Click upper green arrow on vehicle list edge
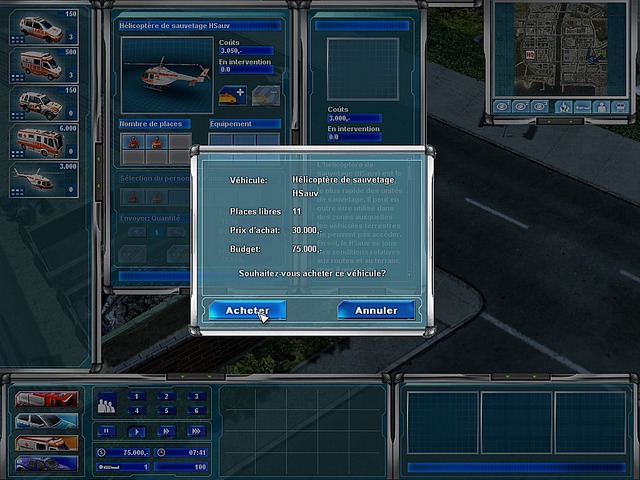This screenshot has height=480, width=640. tap(98, 158)
